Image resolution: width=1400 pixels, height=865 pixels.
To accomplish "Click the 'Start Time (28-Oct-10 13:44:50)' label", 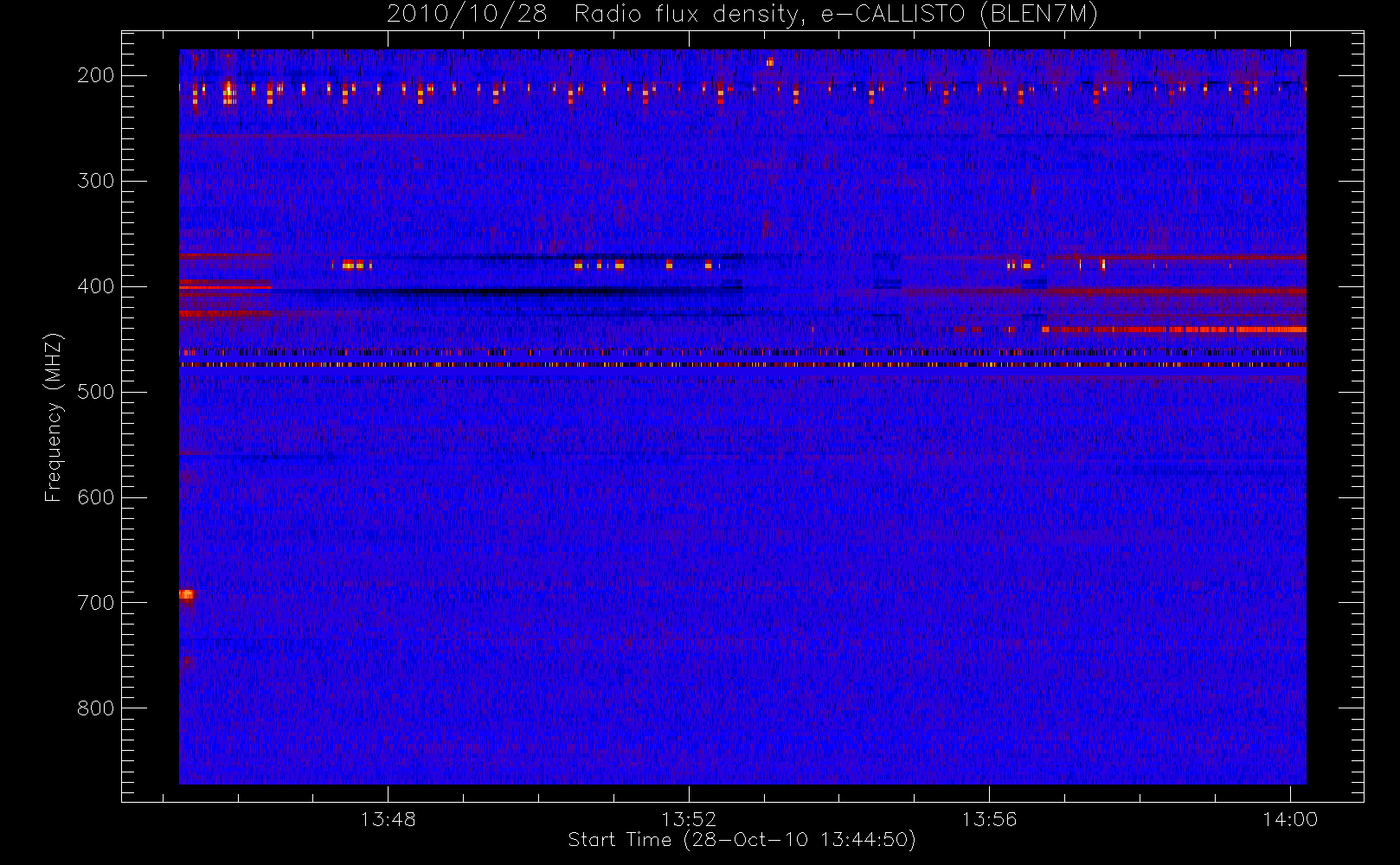I will click(742, 840).
